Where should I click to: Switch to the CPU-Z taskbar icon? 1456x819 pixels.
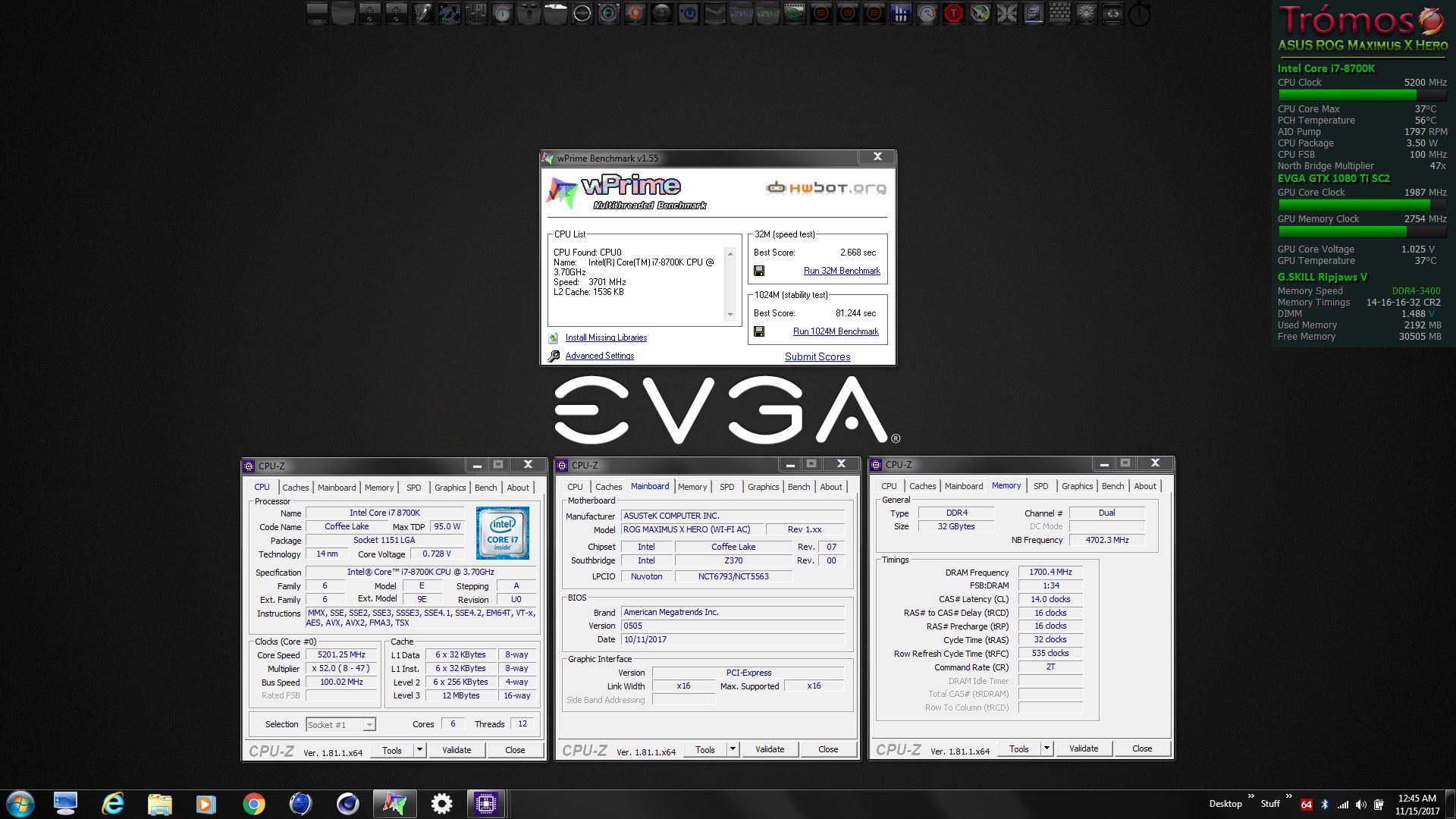(485, 803)
